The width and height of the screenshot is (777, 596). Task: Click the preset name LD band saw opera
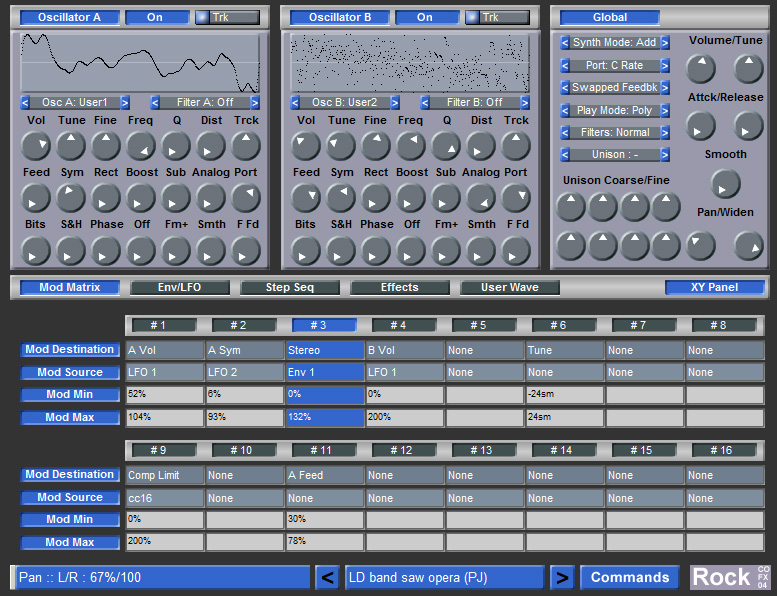coord(444,577)
